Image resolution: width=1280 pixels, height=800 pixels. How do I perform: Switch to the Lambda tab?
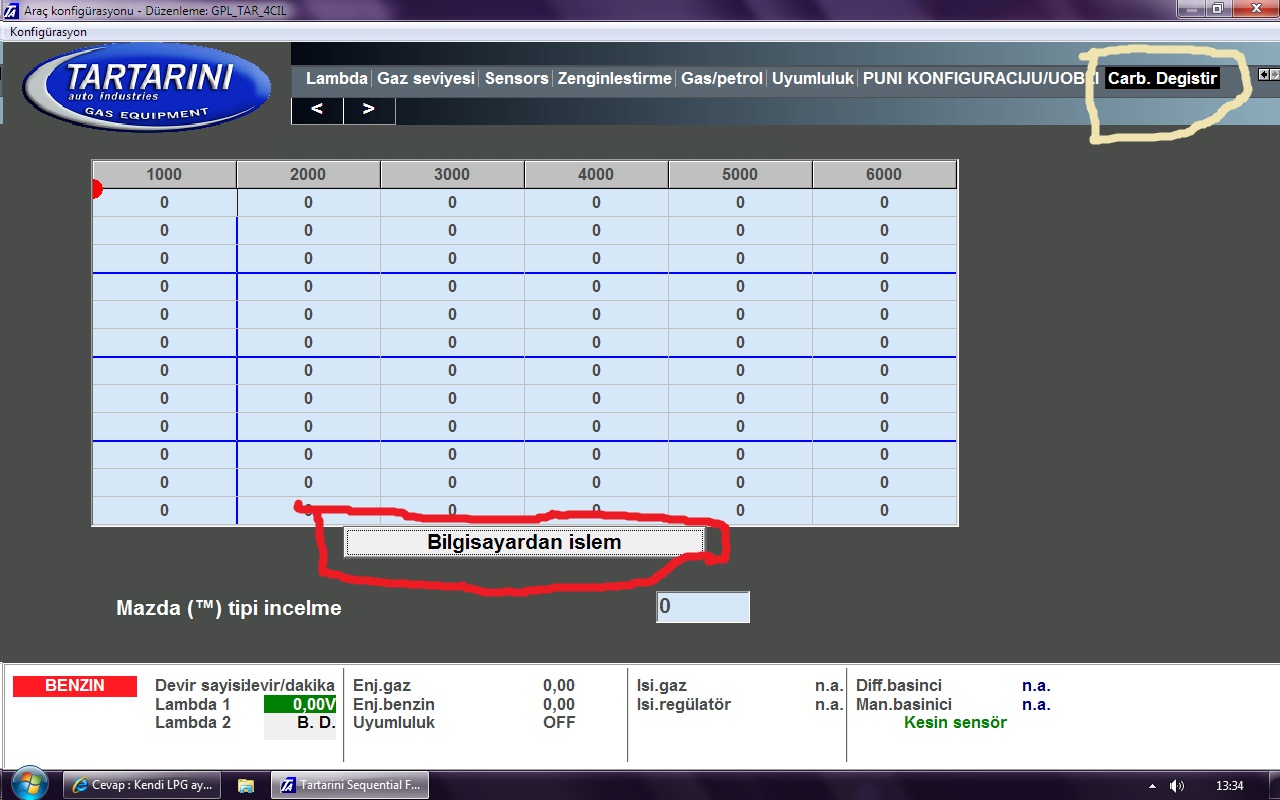pyautogui.click(x=336, y=78)
